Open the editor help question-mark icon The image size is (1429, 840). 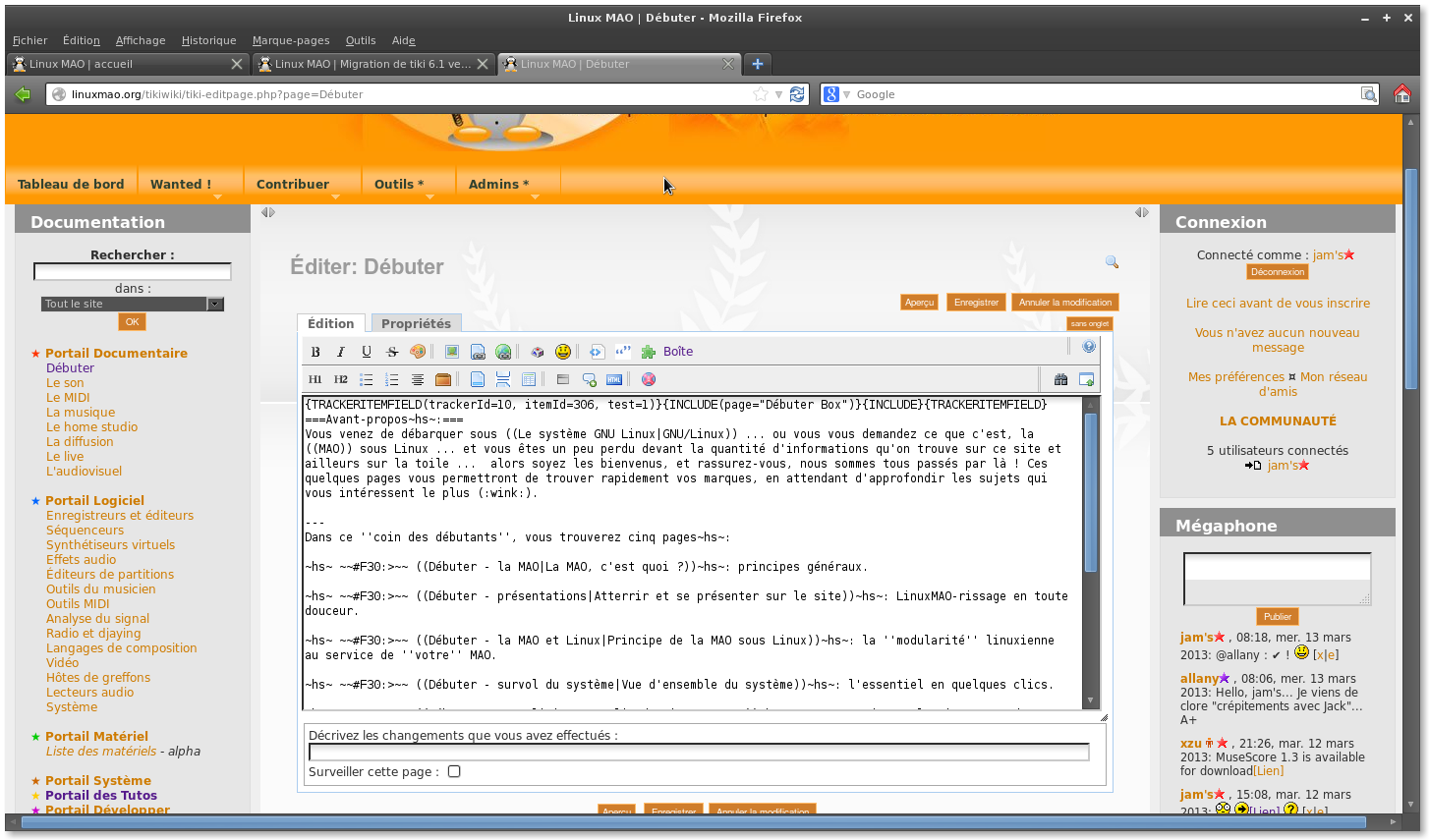pyautogui.click(x=1089, y=347)
